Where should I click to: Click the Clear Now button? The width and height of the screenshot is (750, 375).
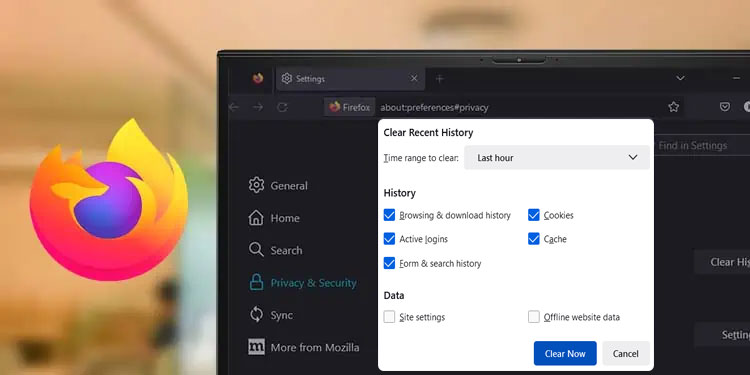click(565, 353)
